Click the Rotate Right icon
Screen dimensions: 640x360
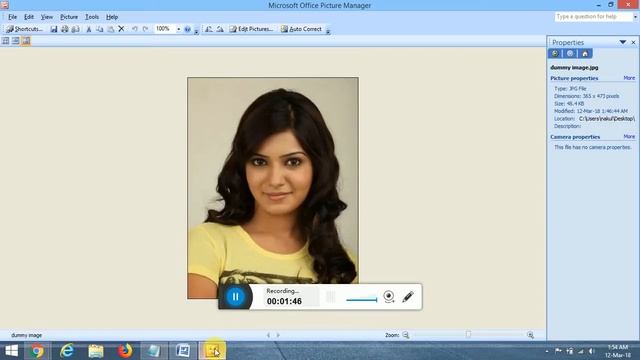point(220,29)
